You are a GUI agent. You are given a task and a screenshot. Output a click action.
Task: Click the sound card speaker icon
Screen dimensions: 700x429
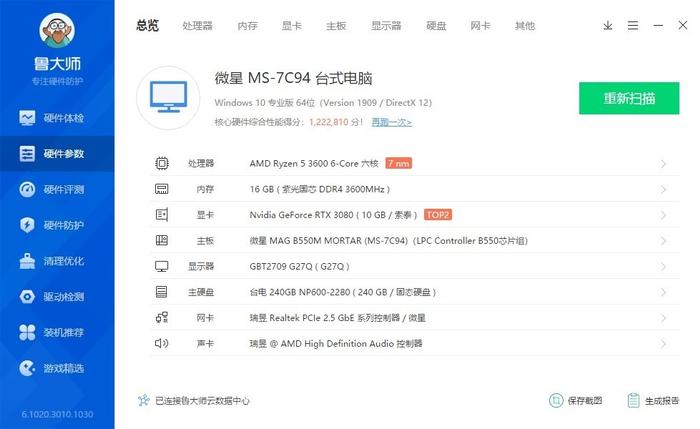tap(162, 343)
